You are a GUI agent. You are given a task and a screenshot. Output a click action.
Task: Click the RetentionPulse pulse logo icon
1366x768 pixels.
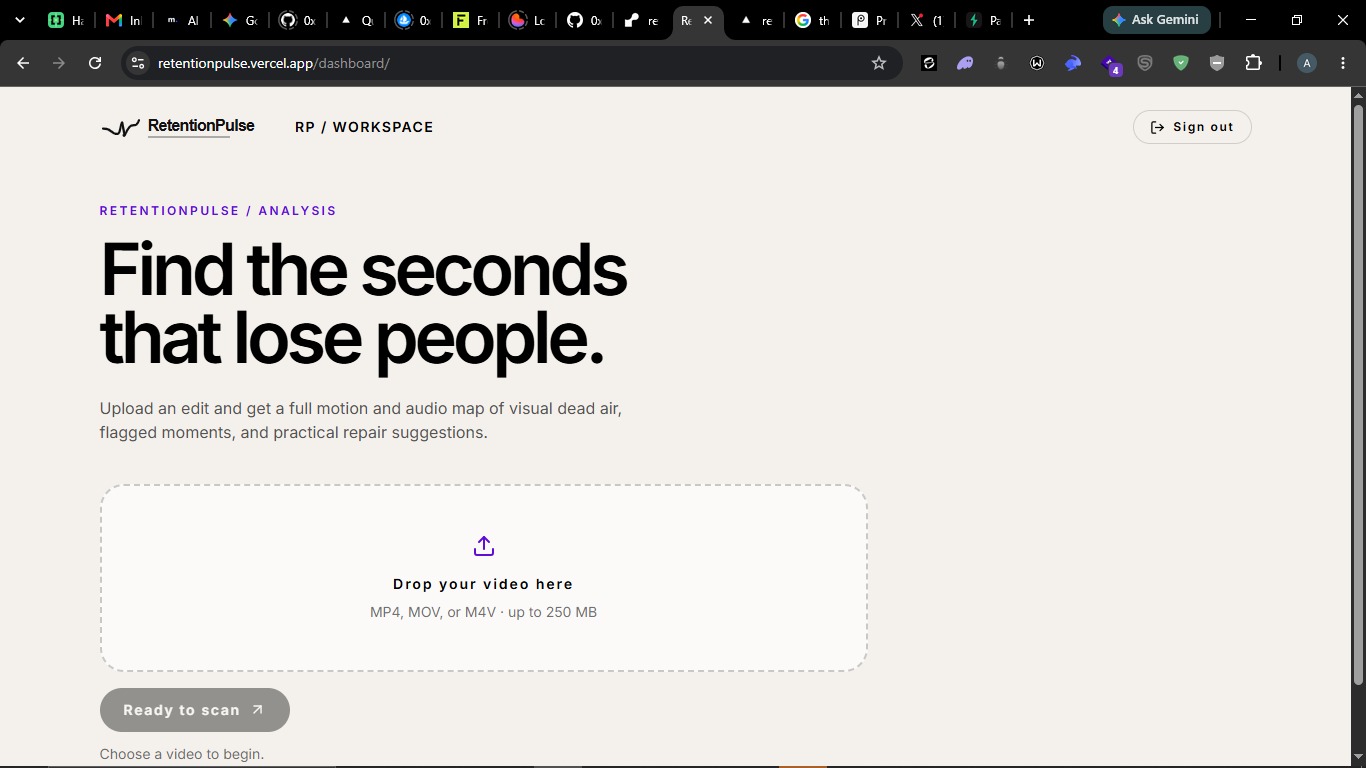[121, 128]
